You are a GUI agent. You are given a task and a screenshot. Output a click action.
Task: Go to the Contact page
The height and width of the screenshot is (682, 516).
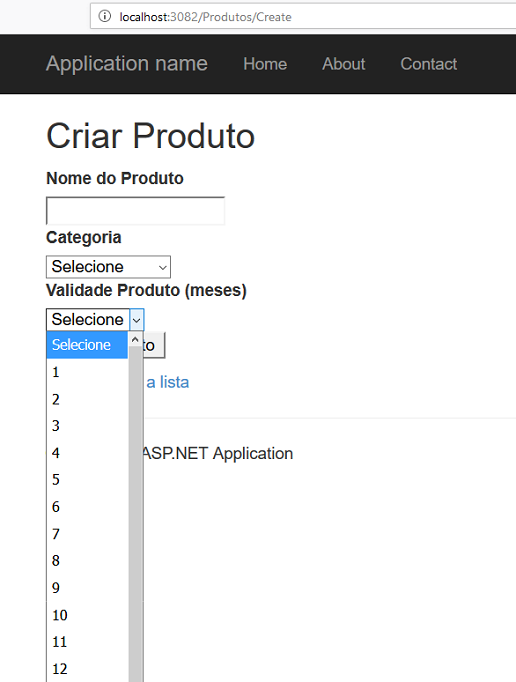click(x=429, y=64)
